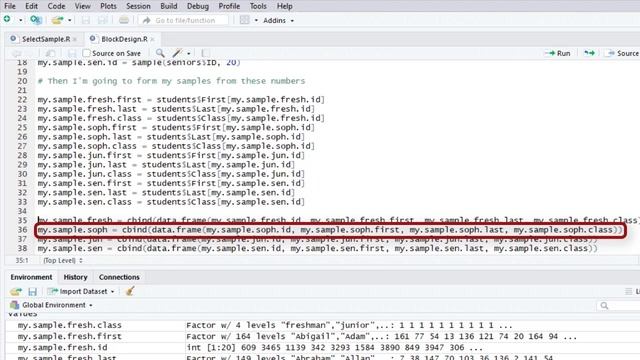
Task: Click the editor back navigation arrow
Action: pyautogui.click(x=17, y=53)
